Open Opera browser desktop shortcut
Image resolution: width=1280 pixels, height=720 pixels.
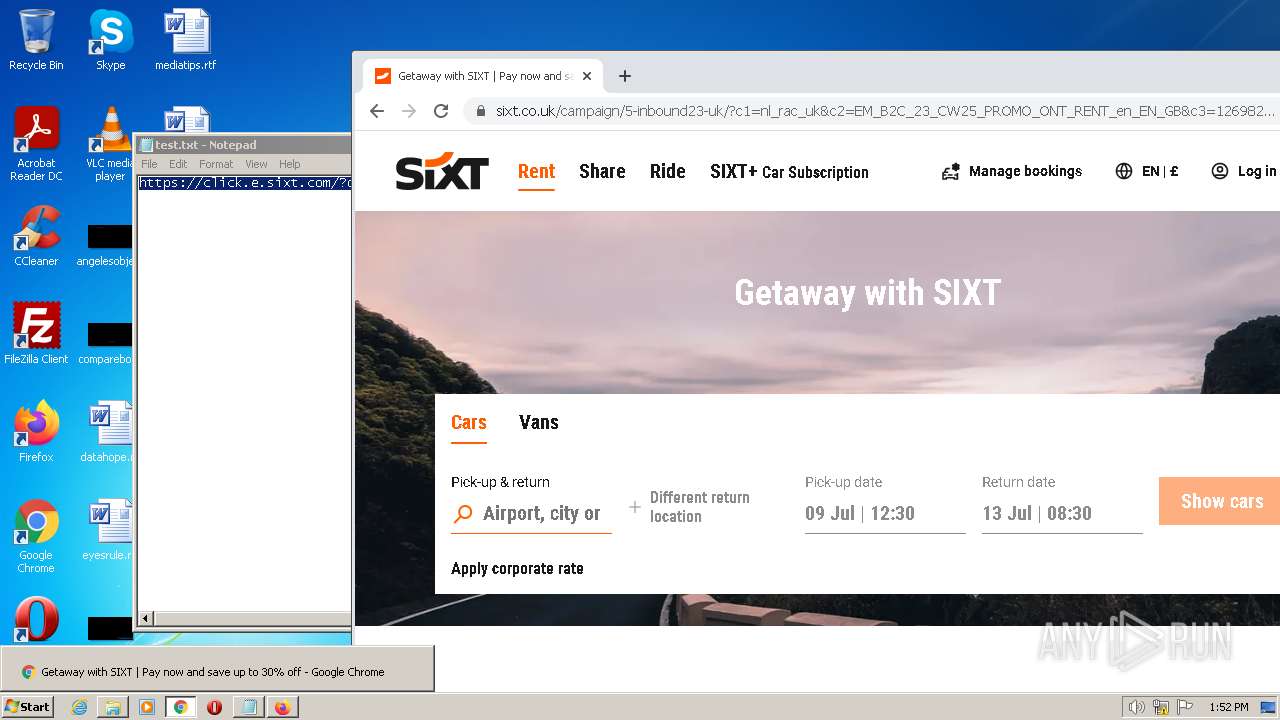[x=36, y=620]
